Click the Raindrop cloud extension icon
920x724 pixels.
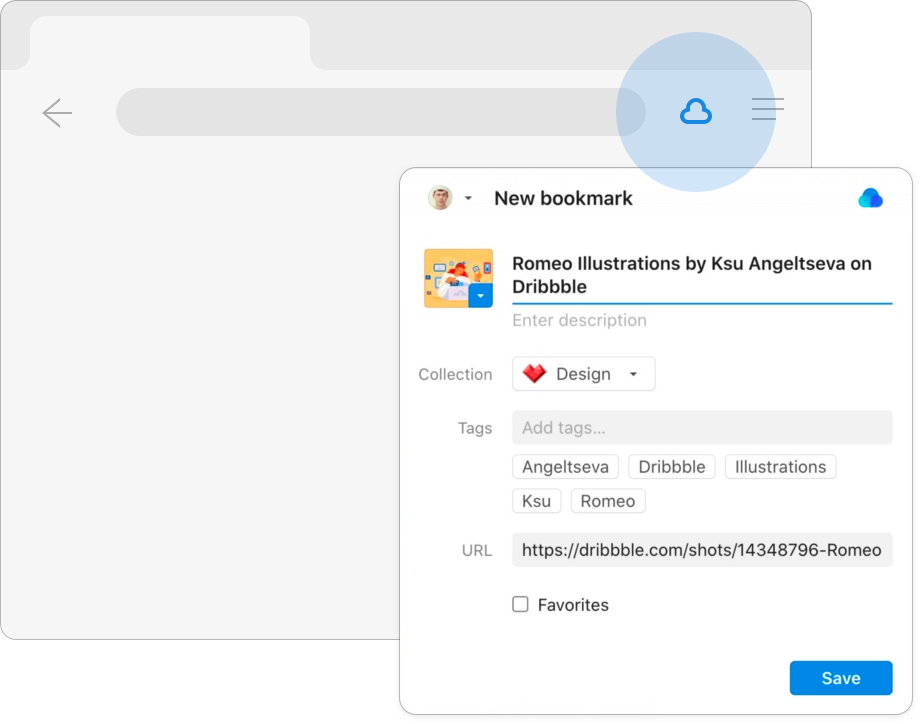pyautogui.click(x=695, y=112)
